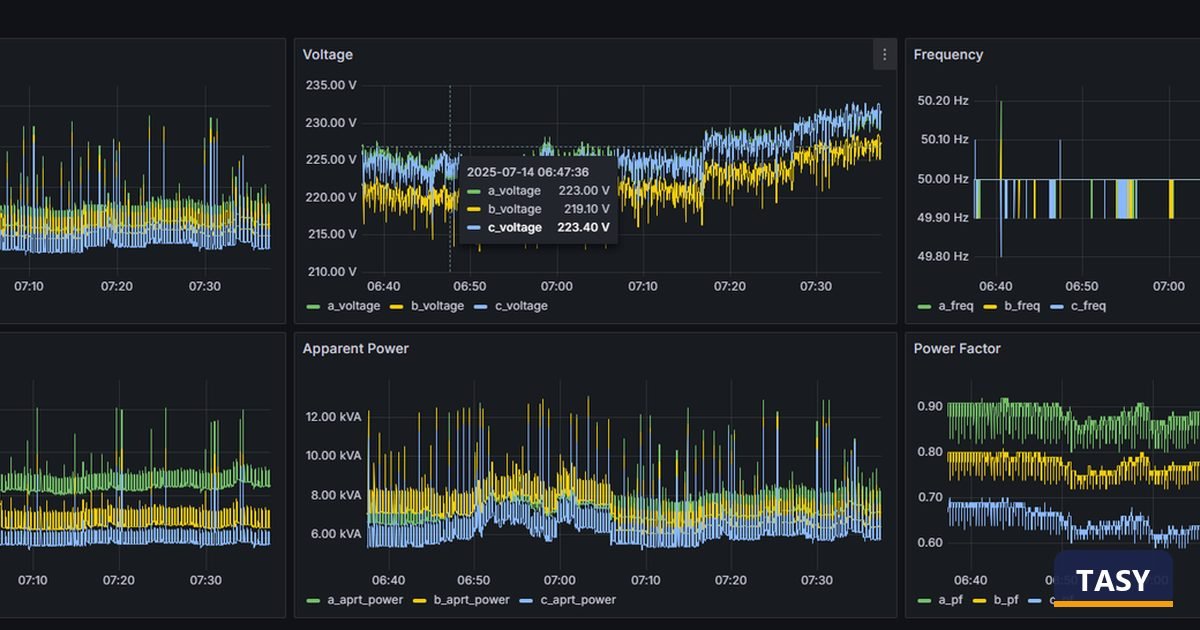Click green color swatch beside a_voltage legend
This screenshot has width=1200, height=630.
312,306
